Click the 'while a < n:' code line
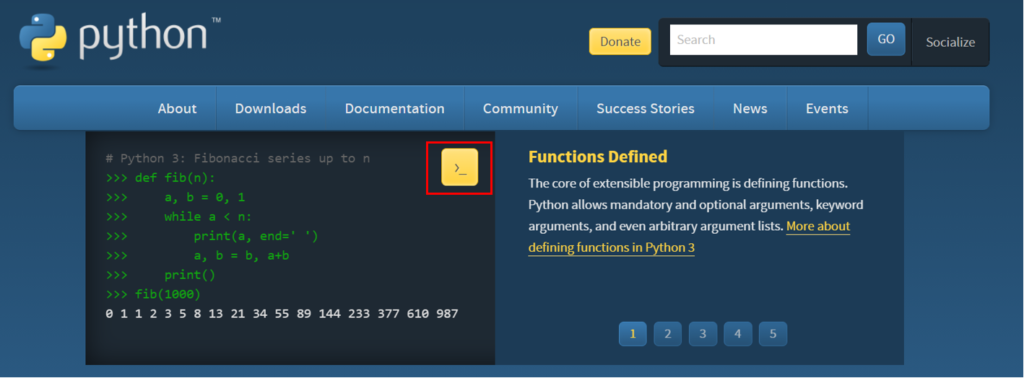Screen dimensions: 1024x378 (208, 217)
